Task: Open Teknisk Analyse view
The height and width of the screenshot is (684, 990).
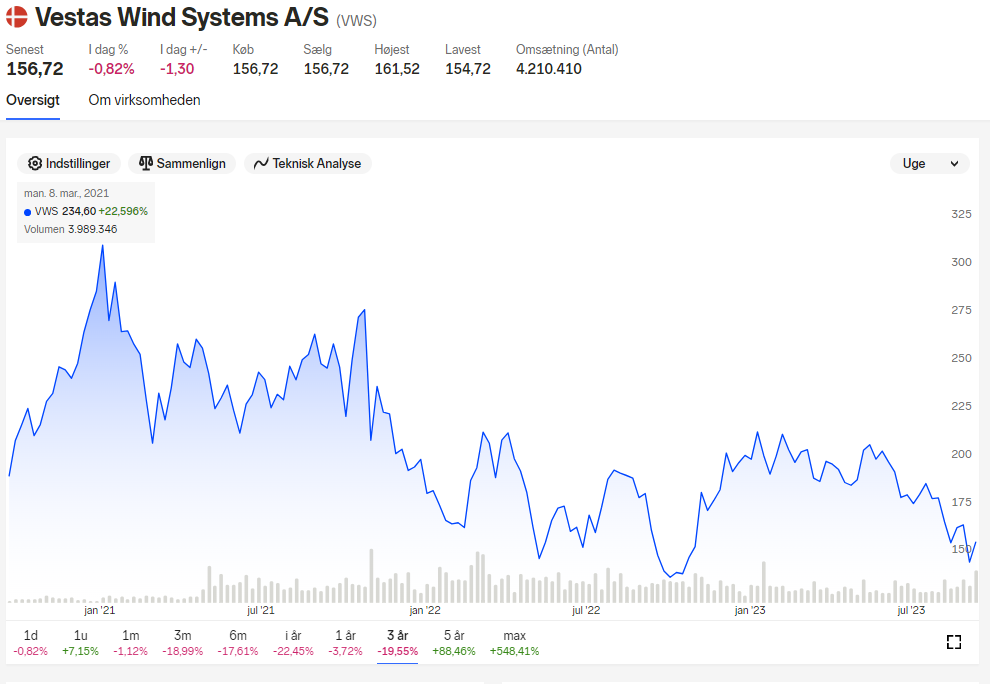Action: click(307, 164)
